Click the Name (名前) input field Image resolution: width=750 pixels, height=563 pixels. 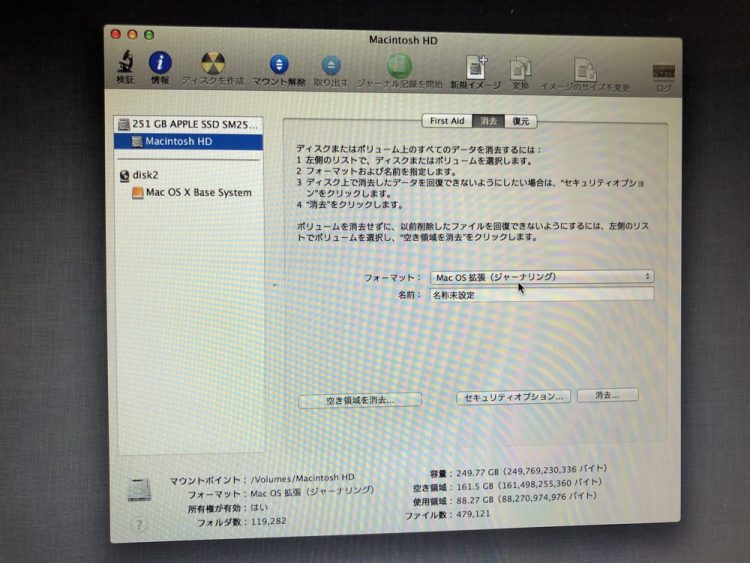coord(541,295)
